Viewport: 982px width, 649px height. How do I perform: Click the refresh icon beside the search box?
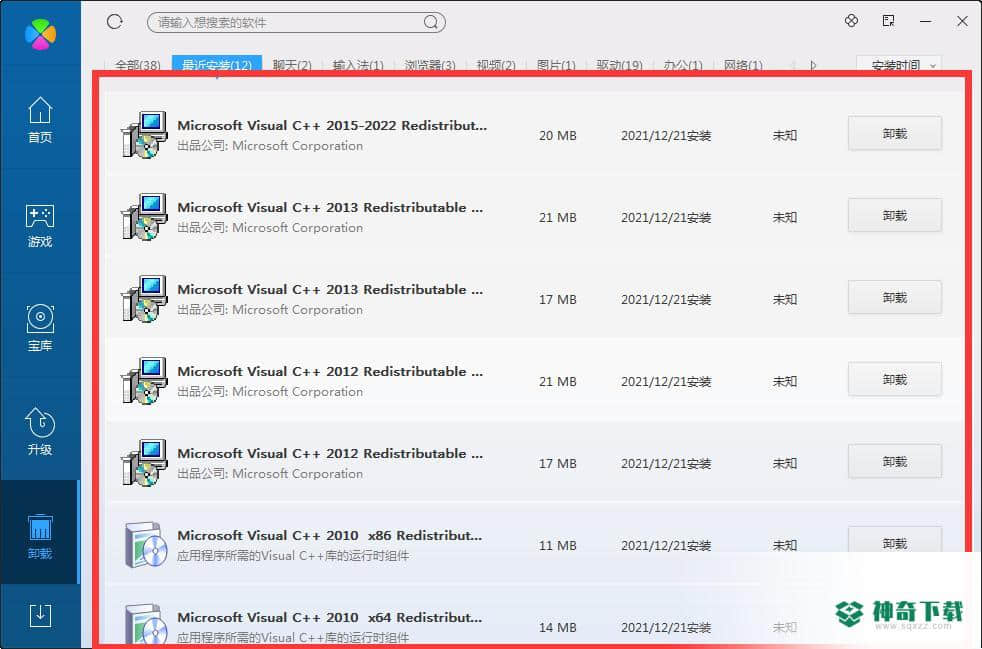point(115,22)
